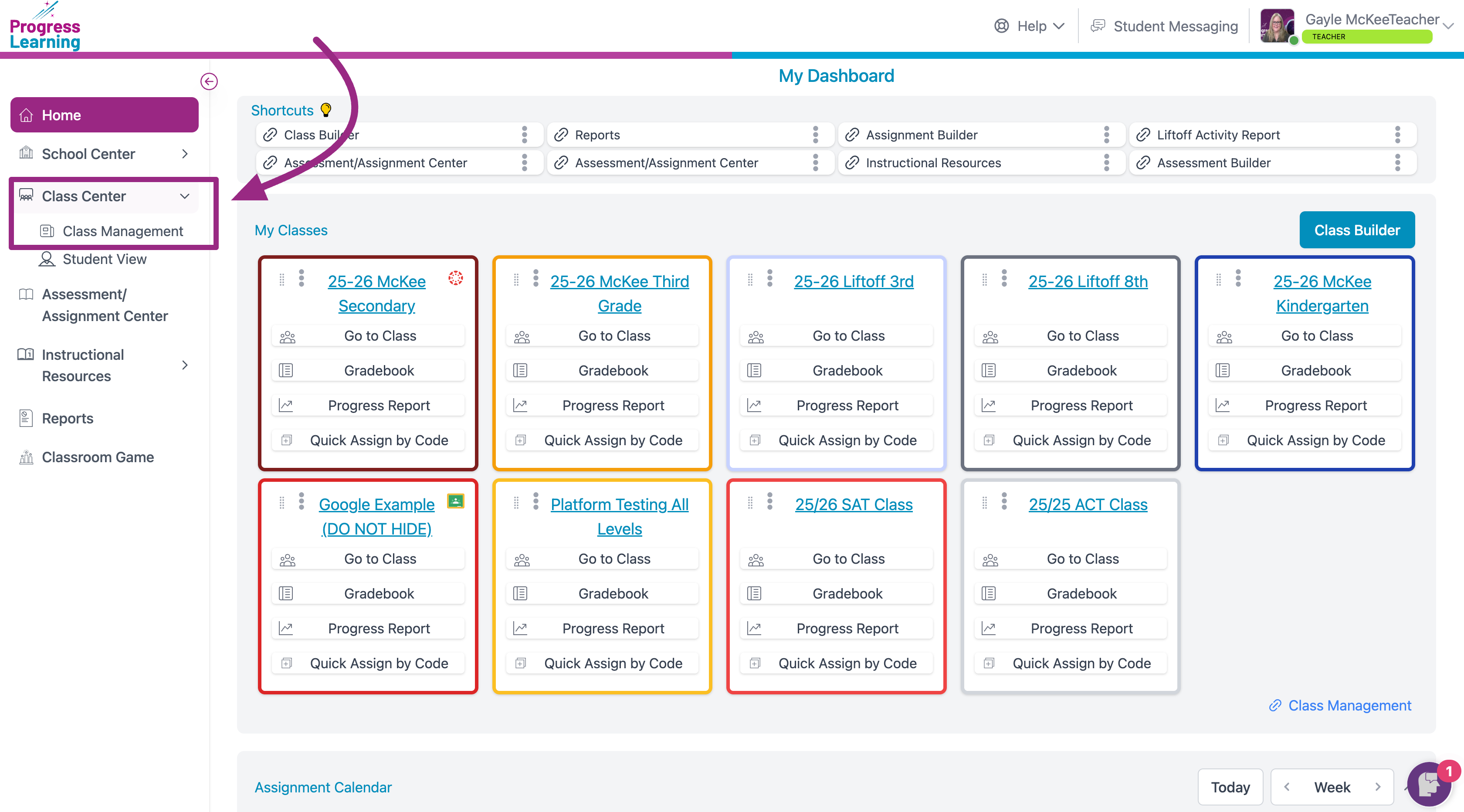Select Class Management in sidebar
This screenshot has width=1464, height=812.
pyautogui.click(x=122, y=231)
